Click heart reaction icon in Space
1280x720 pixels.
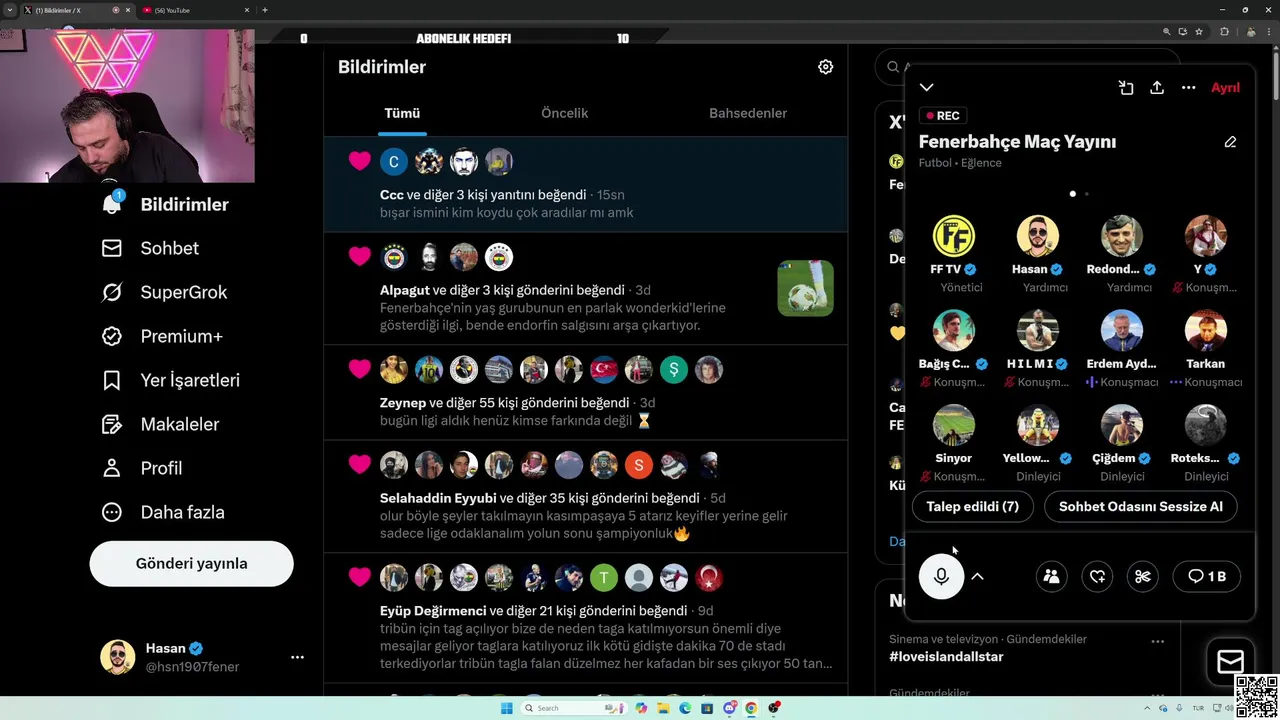1097,576
